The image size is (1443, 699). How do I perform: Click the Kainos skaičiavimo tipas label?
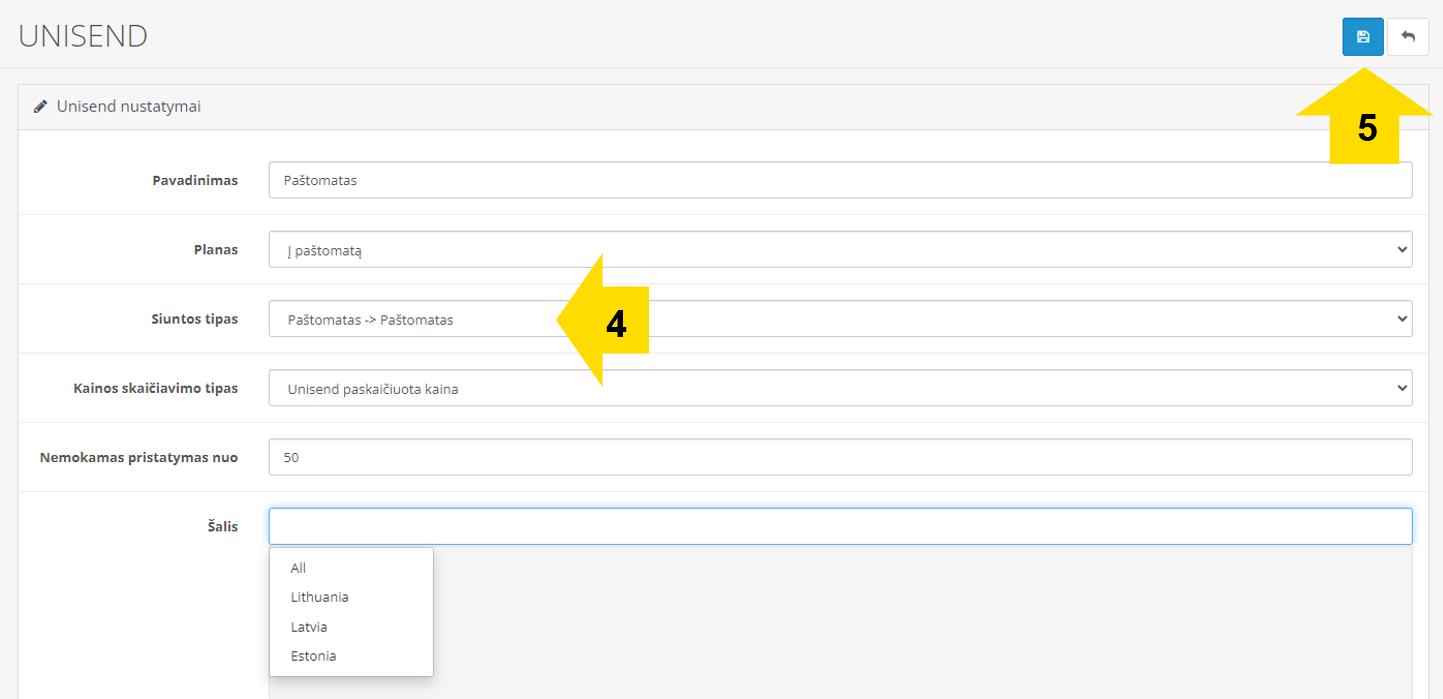point(156,388)
